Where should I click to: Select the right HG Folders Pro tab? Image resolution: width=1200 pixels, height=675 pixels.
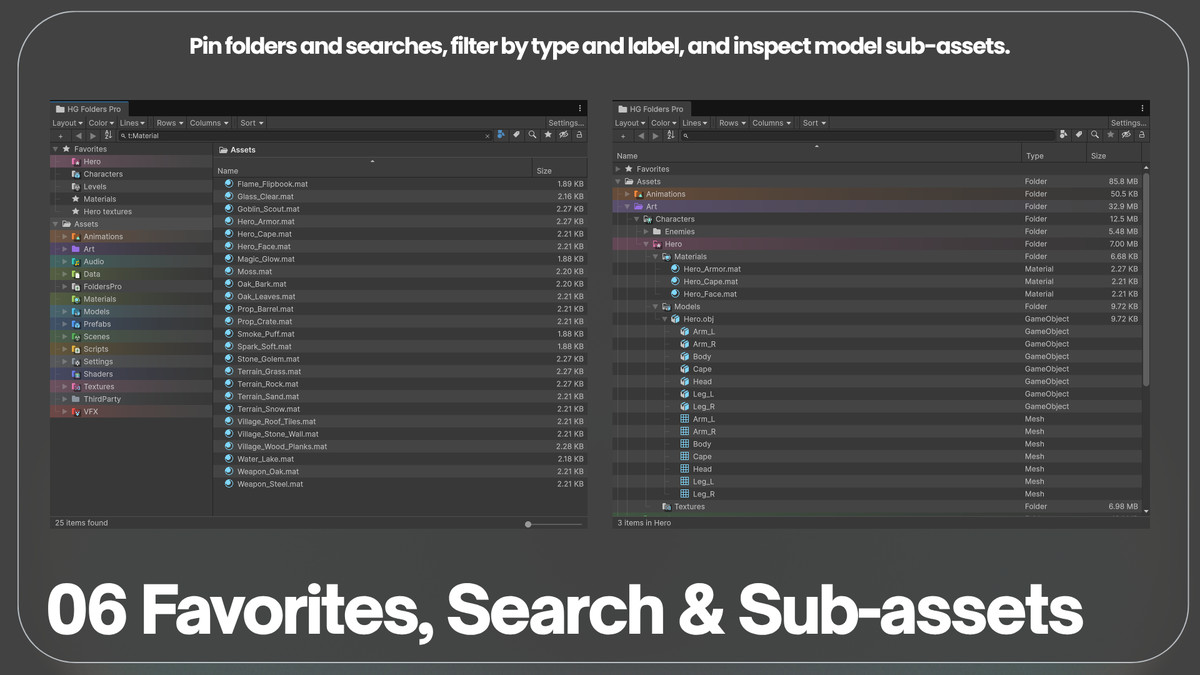651,108
